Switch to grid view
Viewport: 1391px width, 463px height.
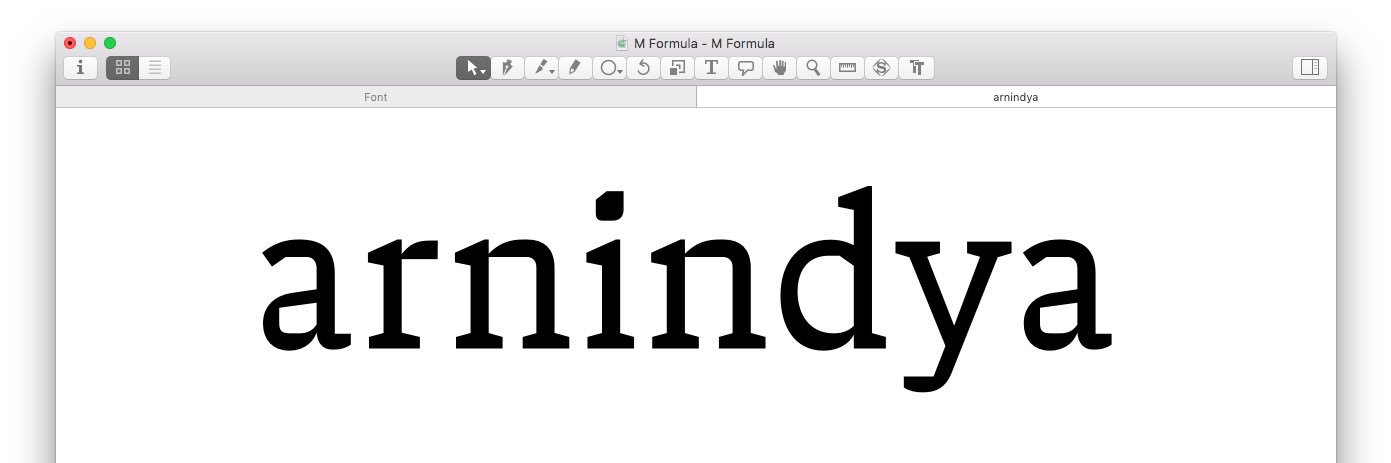pyautogui.click(x=122, y=68)
